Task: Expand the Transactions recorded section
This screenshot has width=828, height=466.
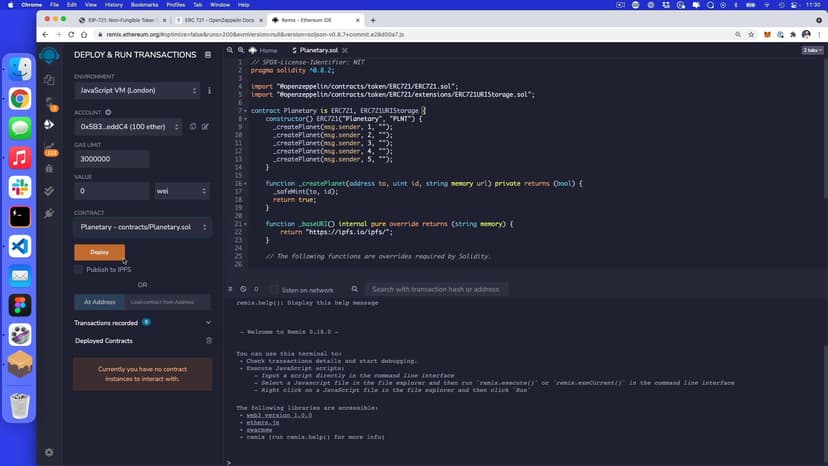Action: (208, 323)
